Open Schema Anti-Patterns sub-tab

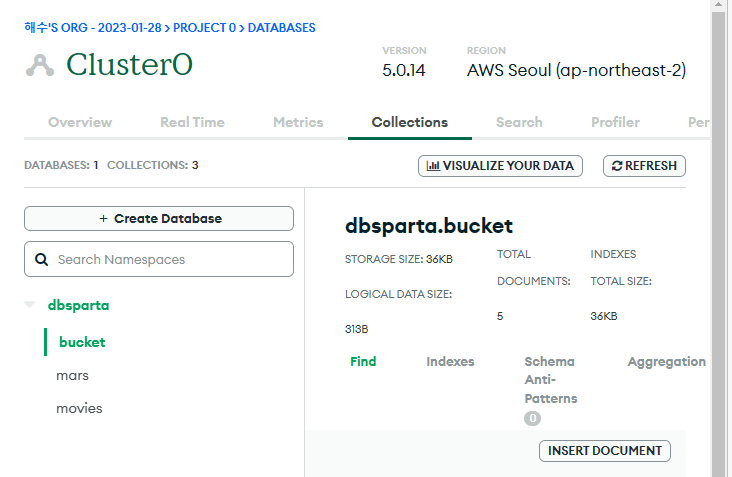(x=551, y=380)
